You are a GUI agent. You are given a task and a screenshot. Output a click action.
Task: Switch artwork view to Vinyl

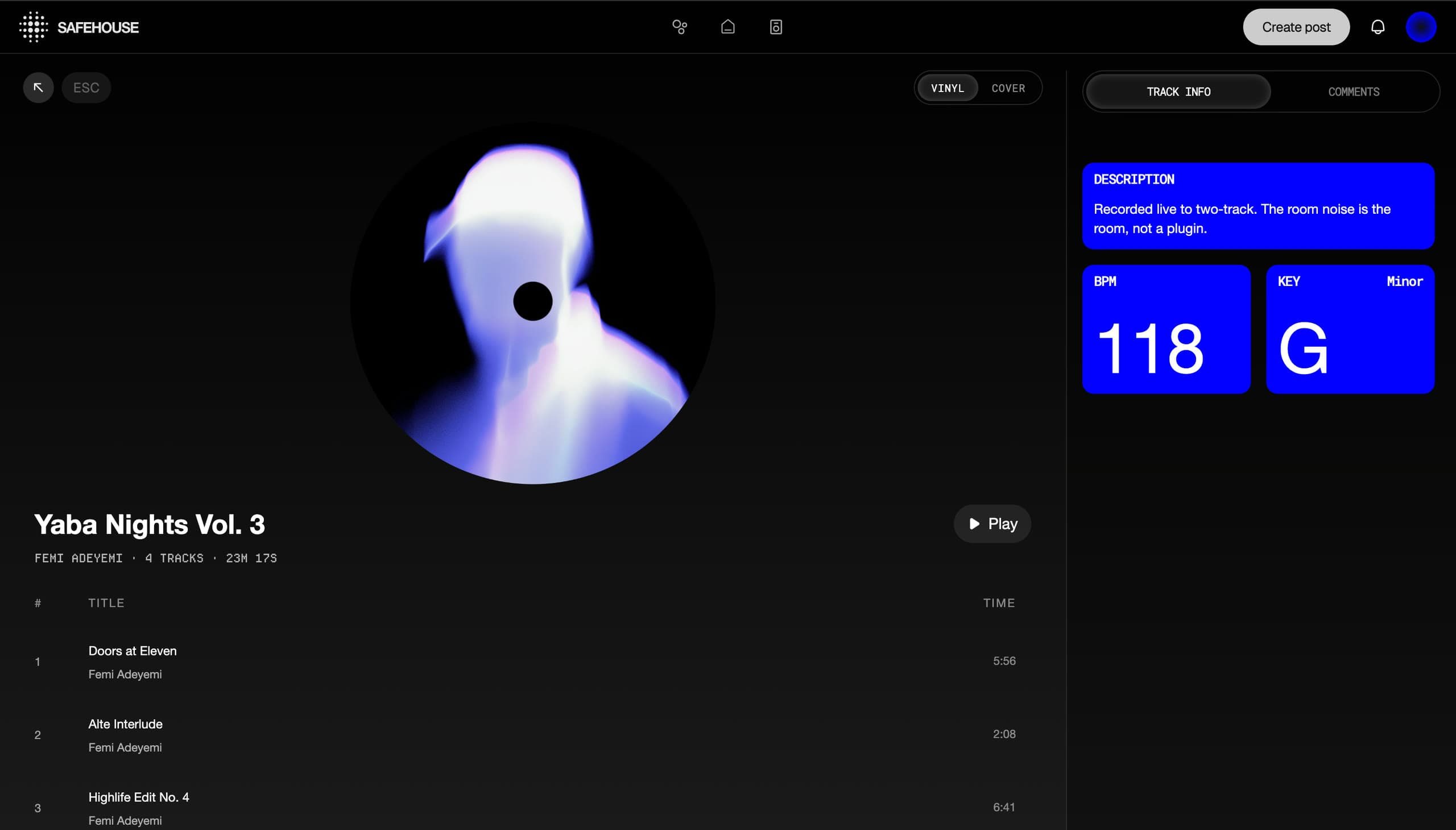click(948, 88)
